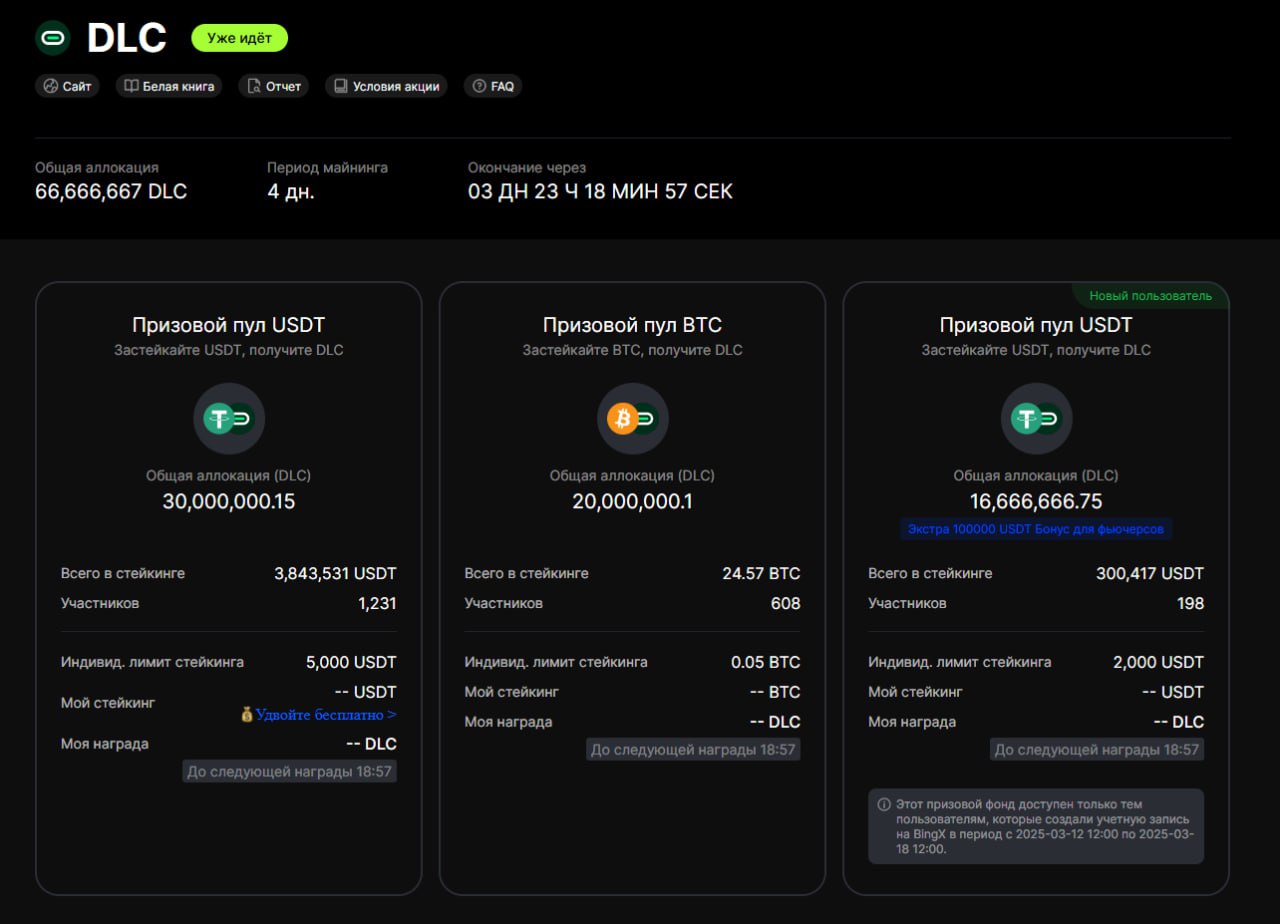The width and height of the screenshot is (1280, 924).
Task: Click the -- BTC my staking value
Action: 775,692
